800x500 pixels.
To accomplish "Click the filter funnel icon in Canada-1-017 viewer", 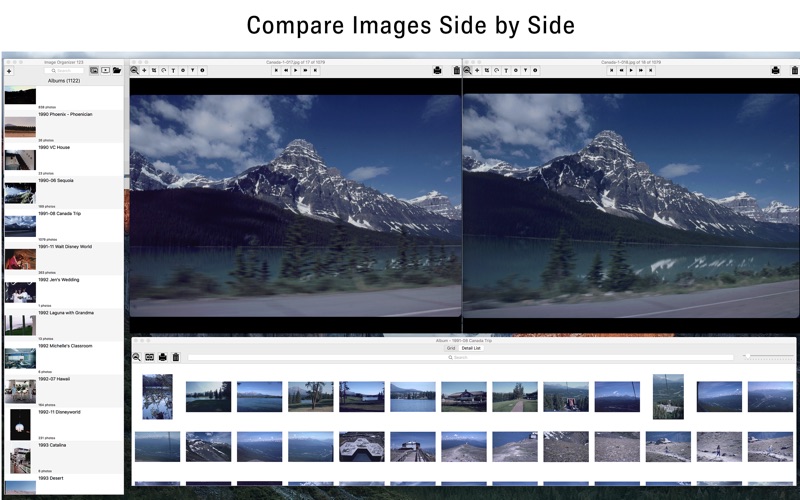I will [193, 70].
